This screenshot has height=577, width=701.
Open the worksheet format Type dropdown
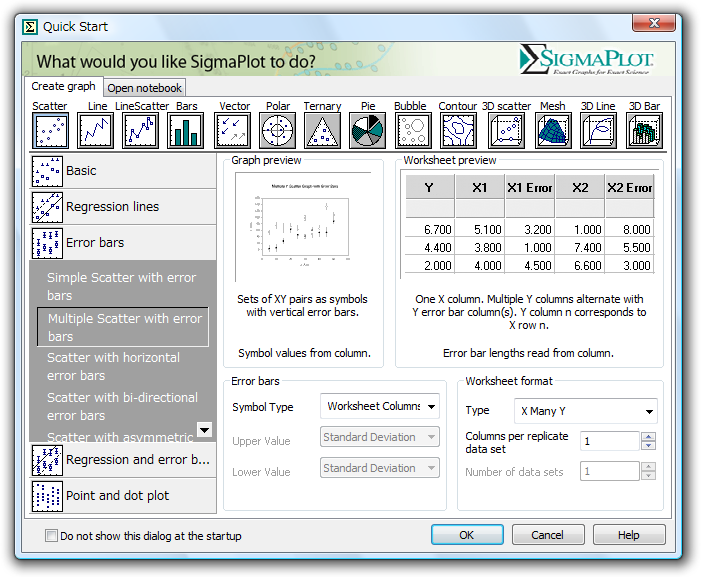coord(586,411)
